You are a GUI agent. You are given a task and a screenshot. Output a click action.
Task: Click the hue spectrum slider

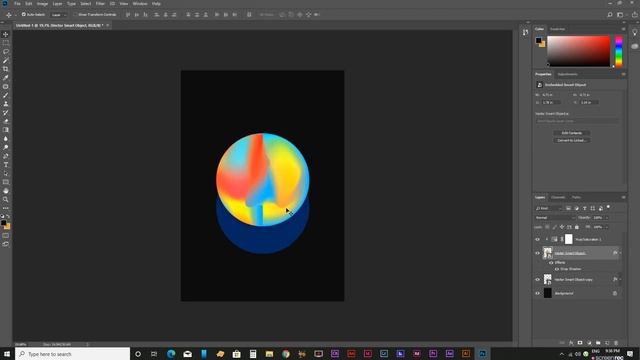click(619, 51)
